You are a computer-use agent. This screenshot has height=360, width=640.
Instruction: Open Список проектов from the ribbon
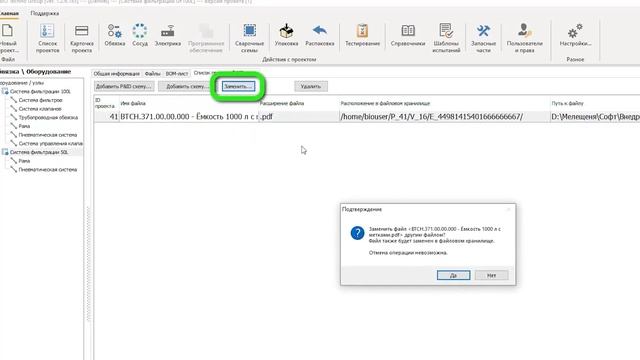point(47,38)
